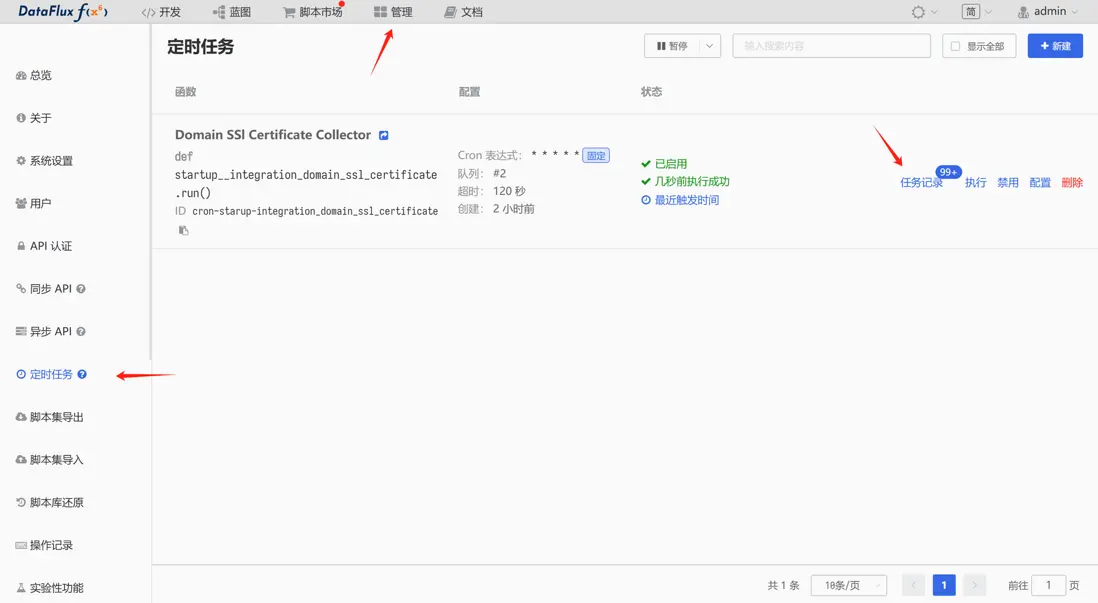Open the 管理 menu

393,12
